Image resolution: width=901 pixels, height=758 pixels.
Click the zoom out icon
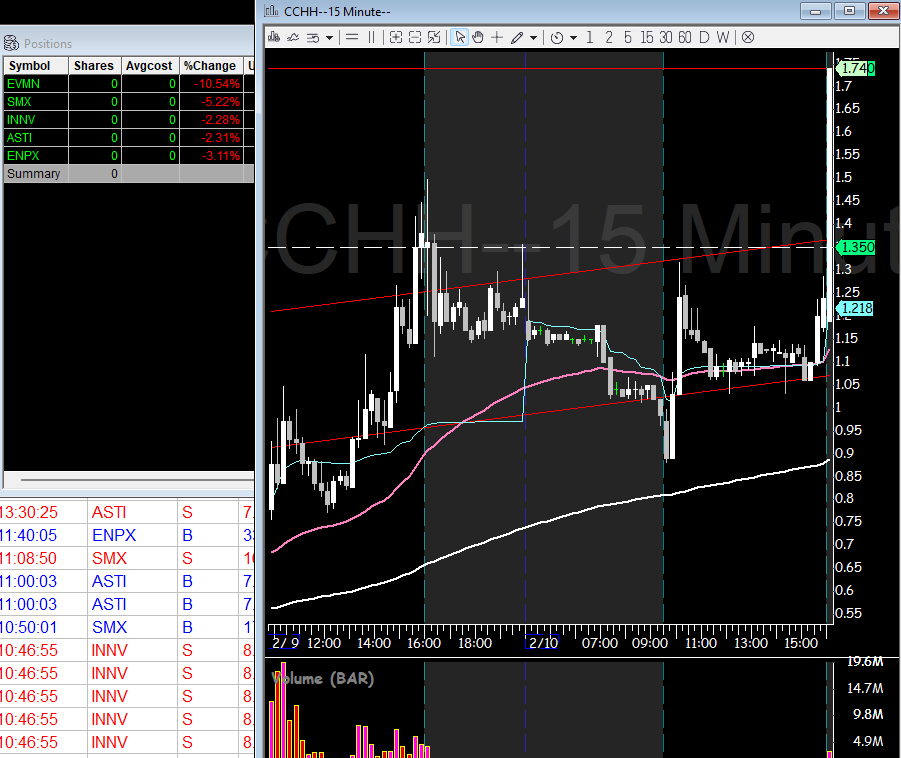tap(415, 37)
